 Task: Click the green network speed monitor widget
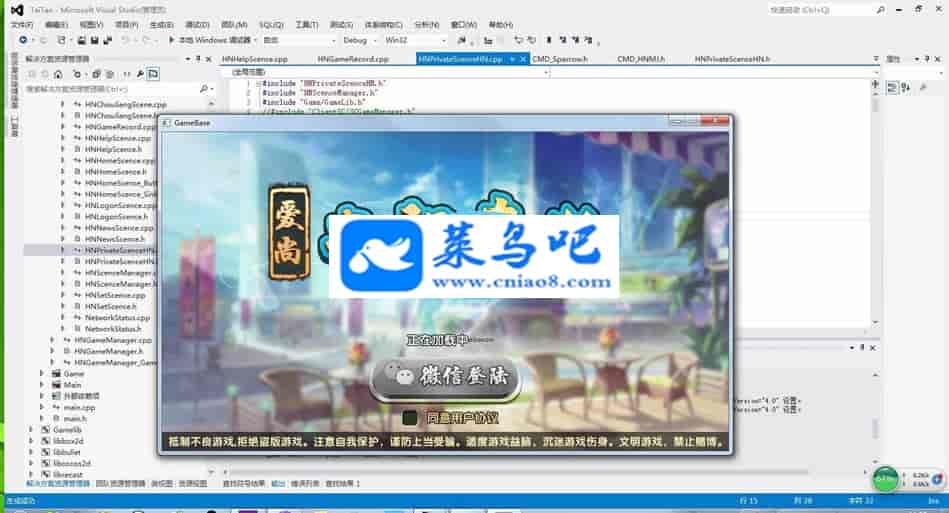[x=886, y=477]
